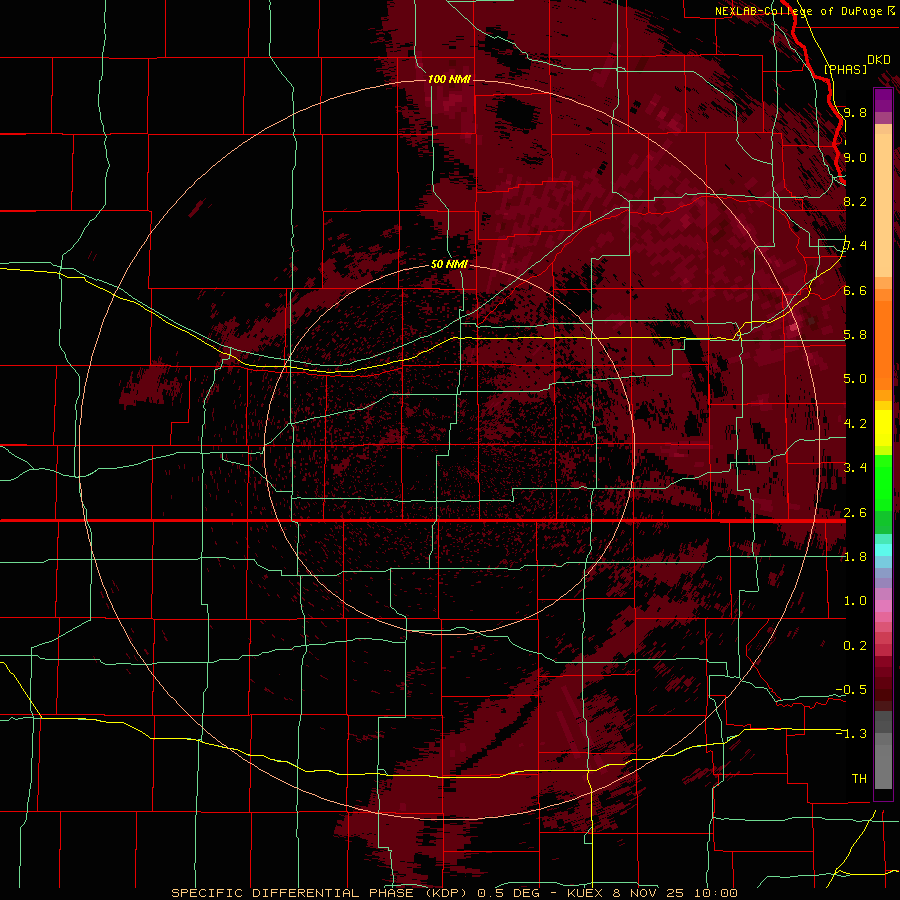
Task: Select the 6.6 scale value
Action: [x=855, y=291]
